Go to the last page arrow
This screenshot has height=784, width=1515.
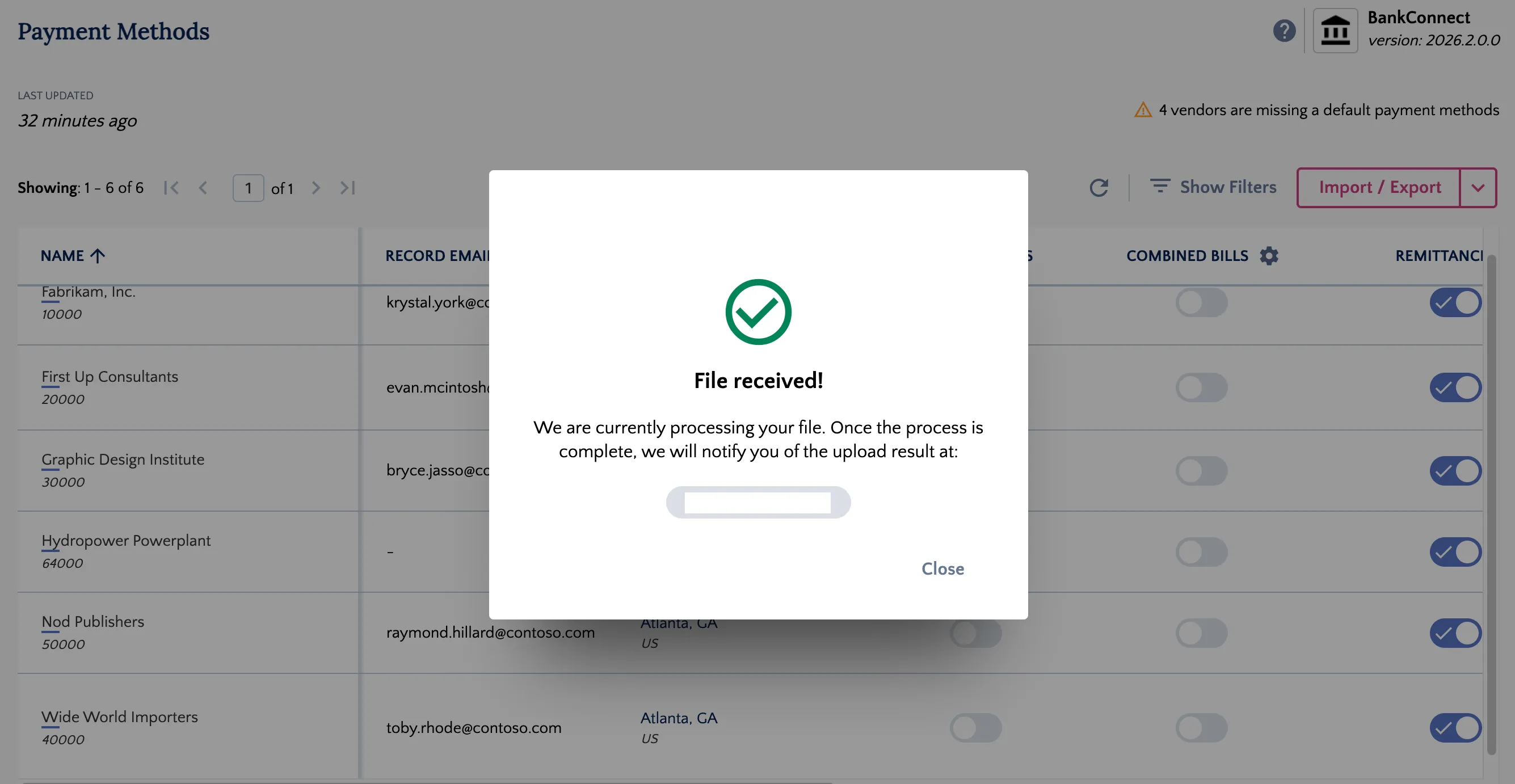click(x=348, y=188)
